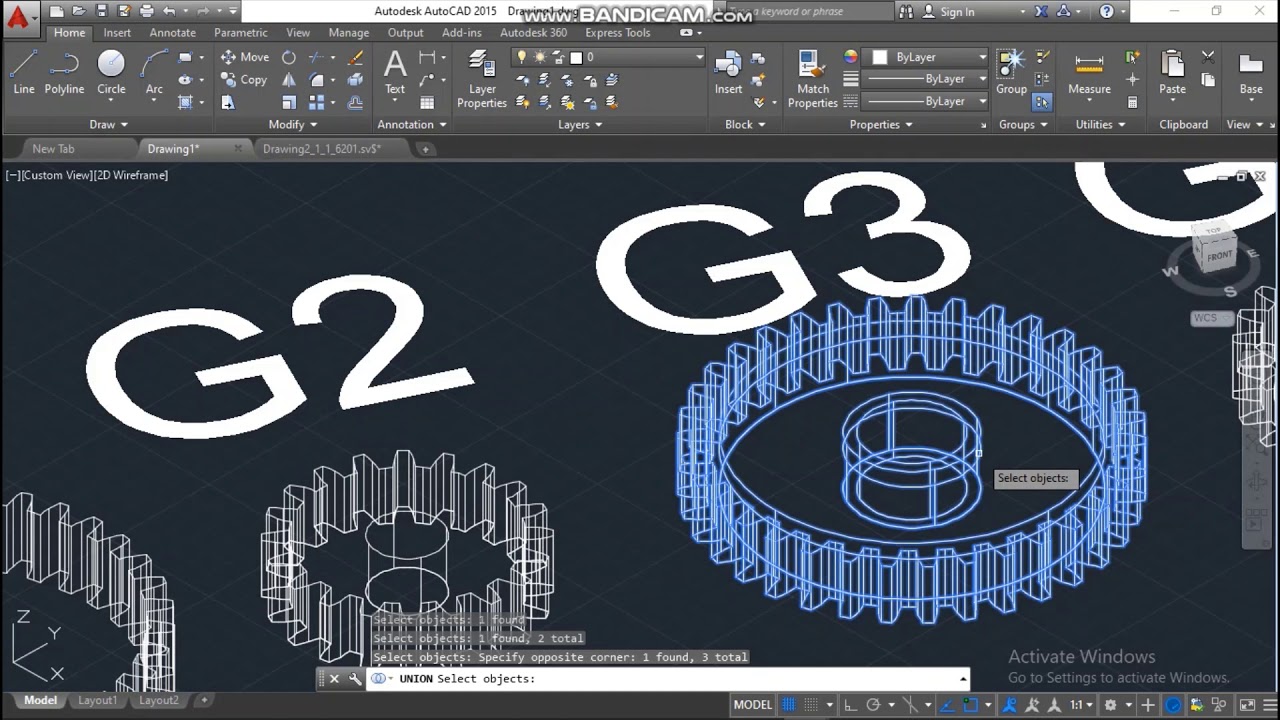Viewport: 1280px width, 720px height.
Task: Expand the Annotation panel dropdown
Action: coord(412,125)
